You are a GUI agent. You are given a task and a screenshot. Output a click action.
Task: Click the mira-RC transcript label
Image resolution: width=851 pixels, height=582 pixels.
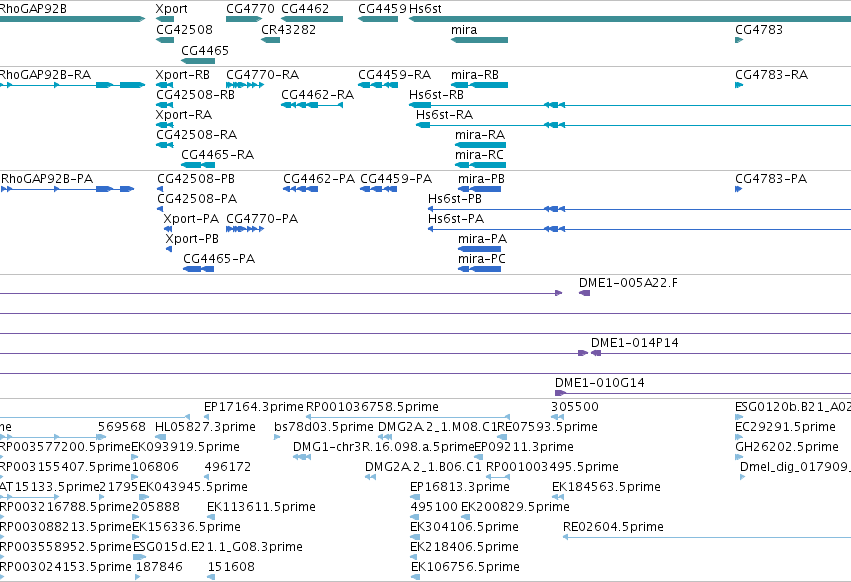tap(479, 154)
